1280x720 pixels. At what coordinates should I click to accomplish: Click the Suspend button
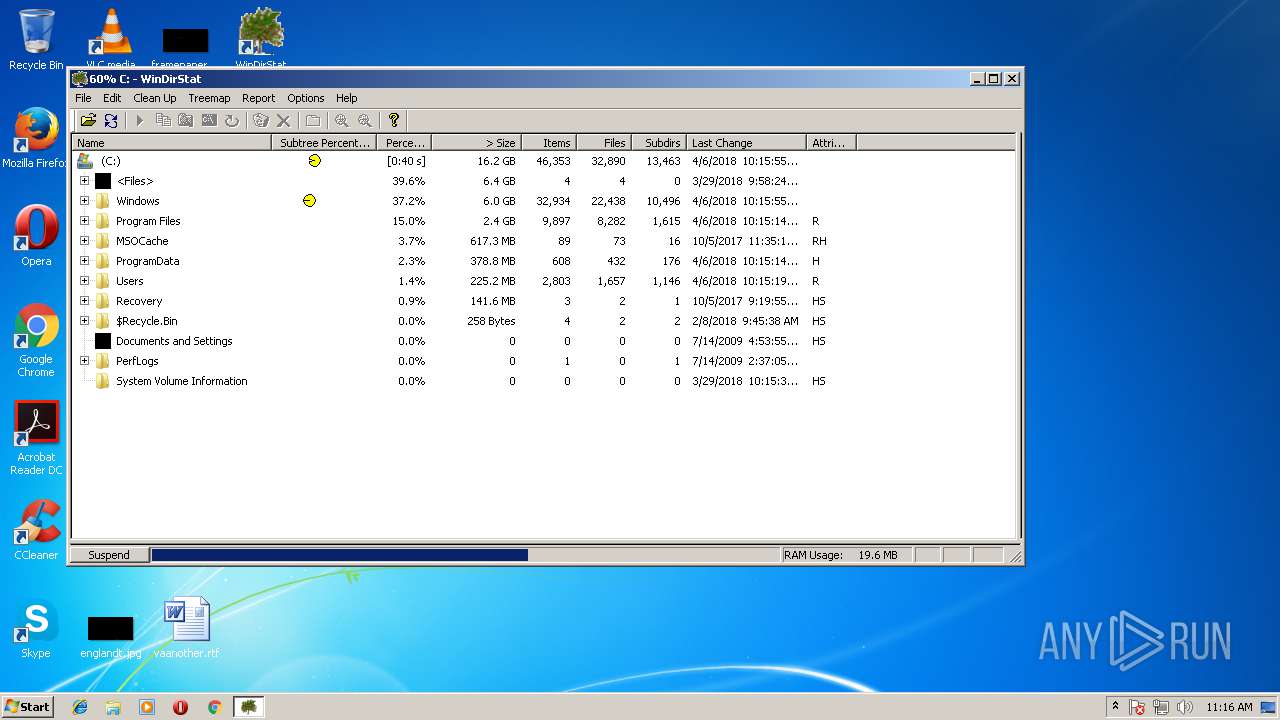coord(109,555)
